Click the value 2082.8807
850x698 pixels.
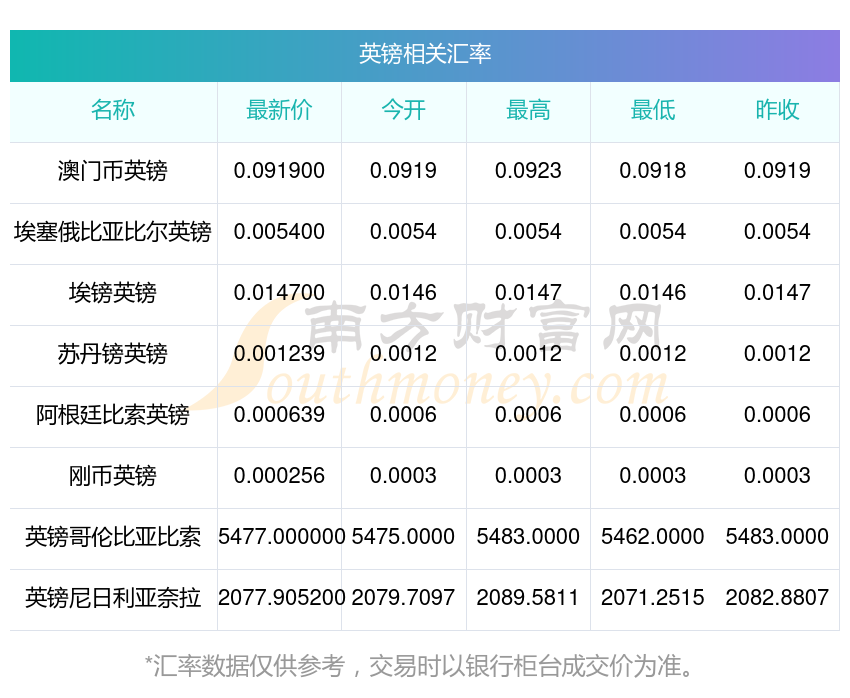pos(777,598)
